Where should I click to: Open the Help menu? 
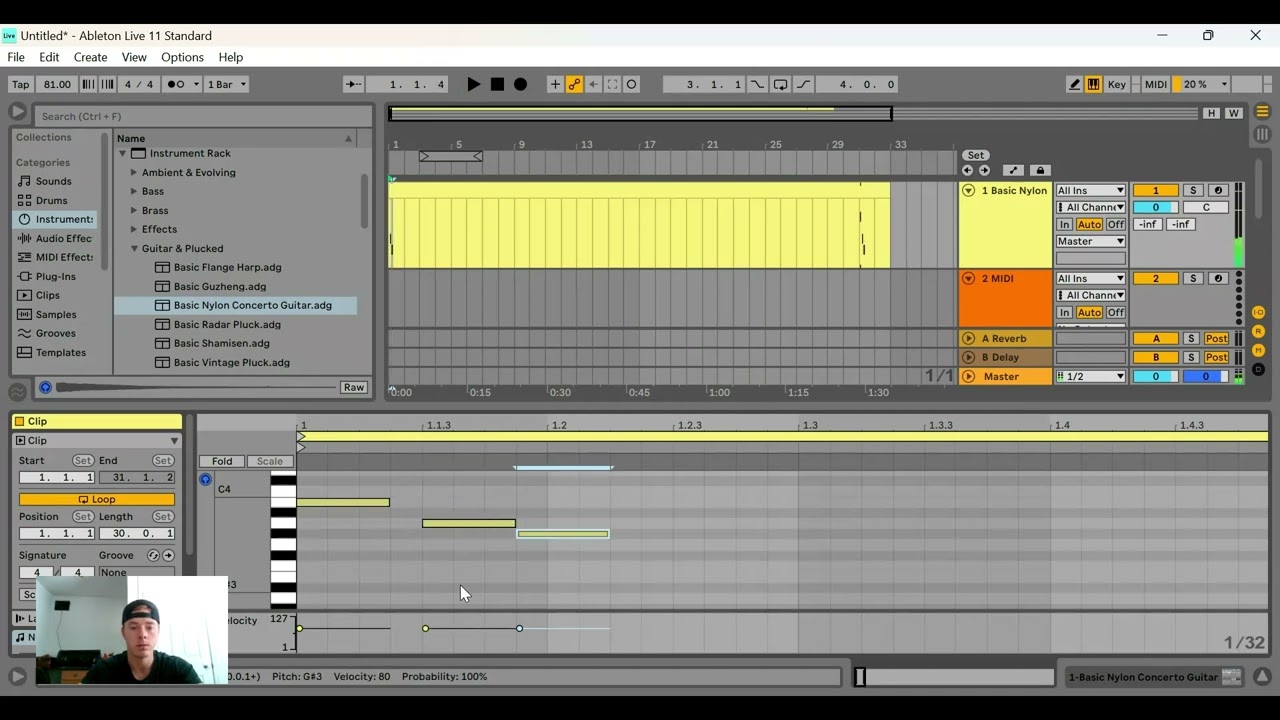pos(231,57)
